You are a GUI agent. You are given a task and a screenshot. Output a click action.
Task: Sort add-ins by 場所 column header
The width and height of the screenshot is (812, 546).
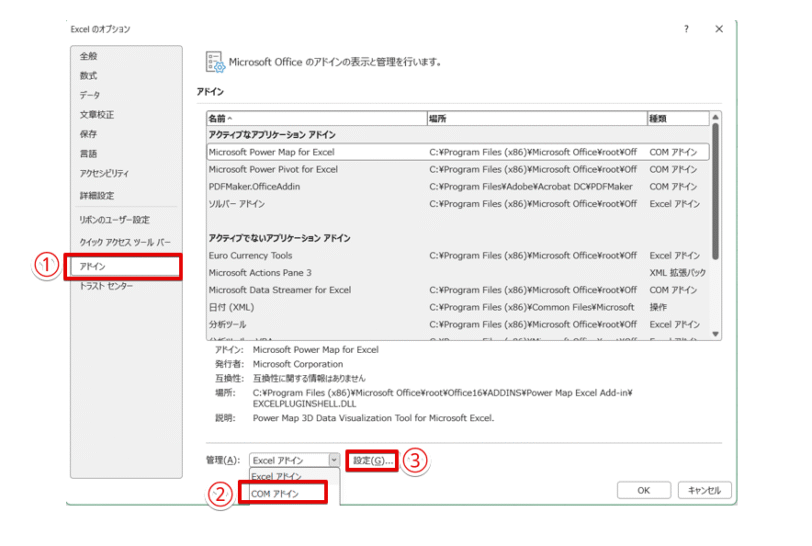coord(537,119)
